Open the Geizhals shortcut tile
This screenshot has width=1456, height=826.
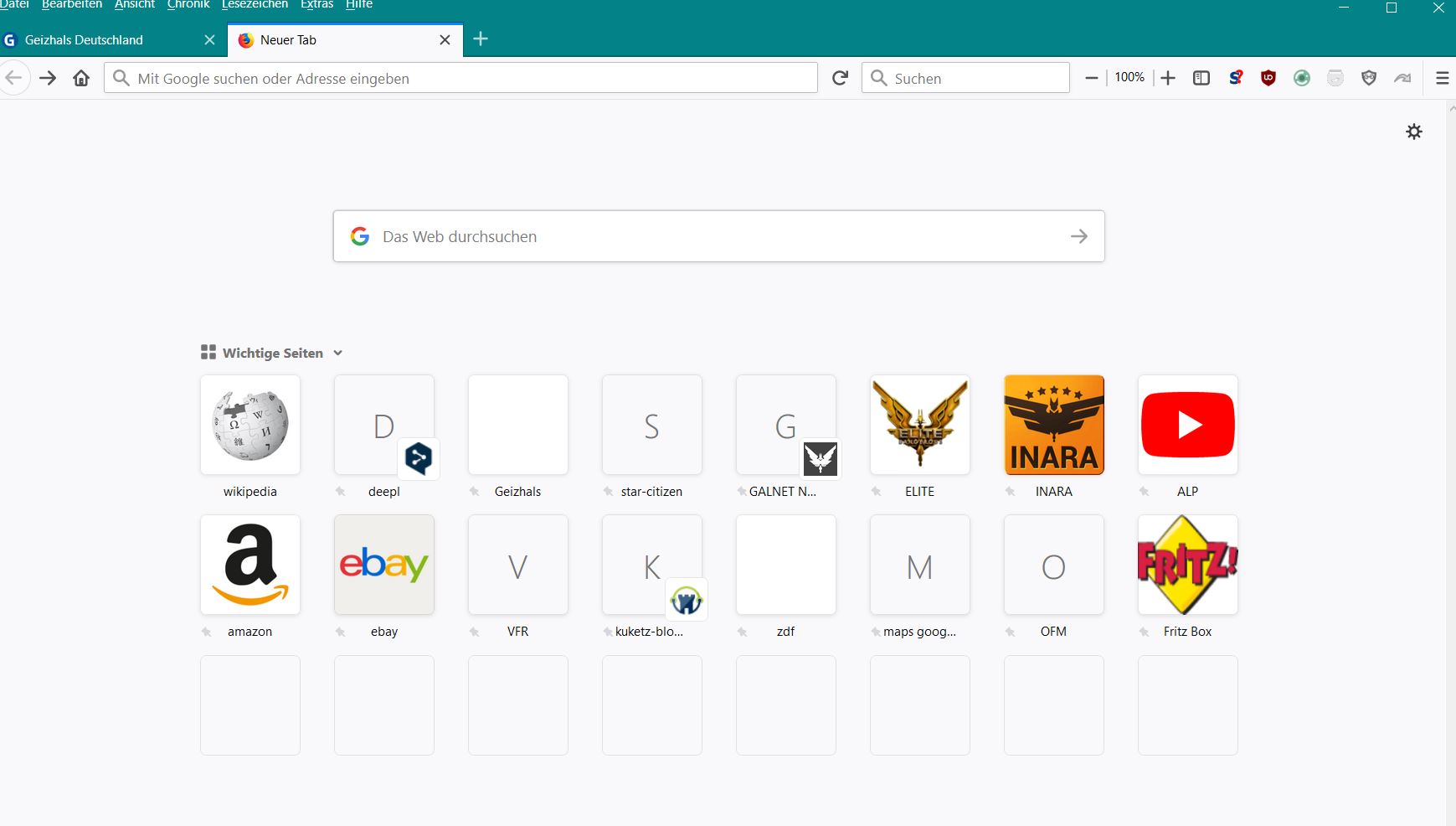coord(518,425)
